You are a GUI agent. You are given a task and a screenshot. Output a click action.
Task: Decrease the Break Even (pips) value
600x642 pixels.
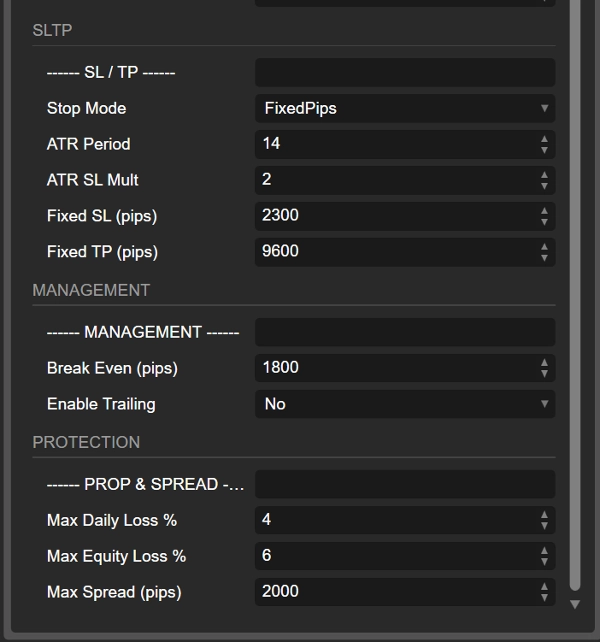pos(544,374)
